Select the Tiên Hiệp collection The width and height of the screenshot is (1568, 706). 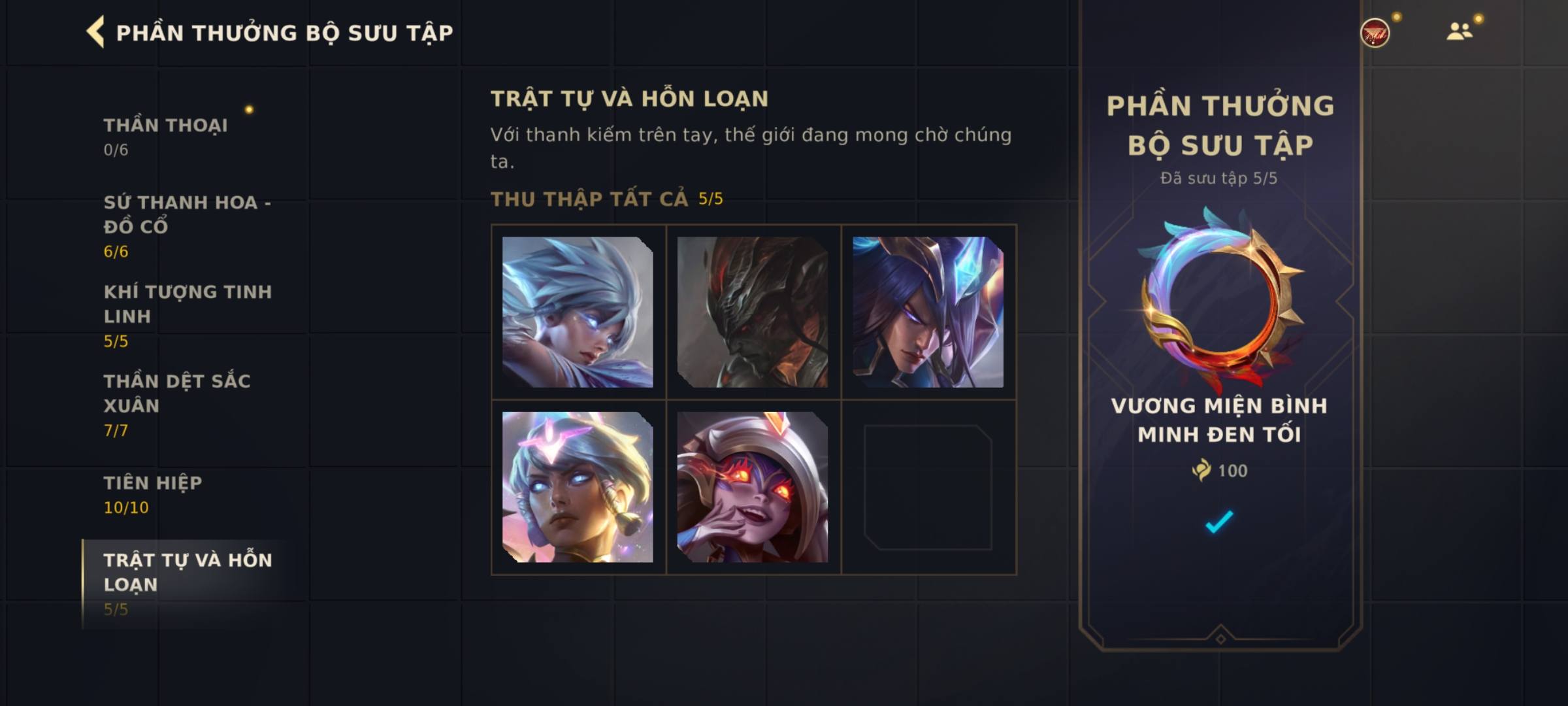pos(153,495)
